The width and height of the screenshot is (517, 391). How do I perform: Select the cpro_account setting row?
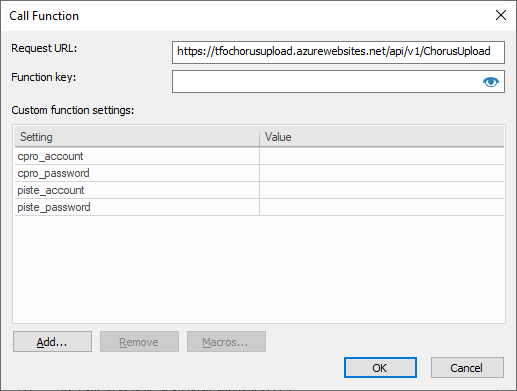coord(259,156)
